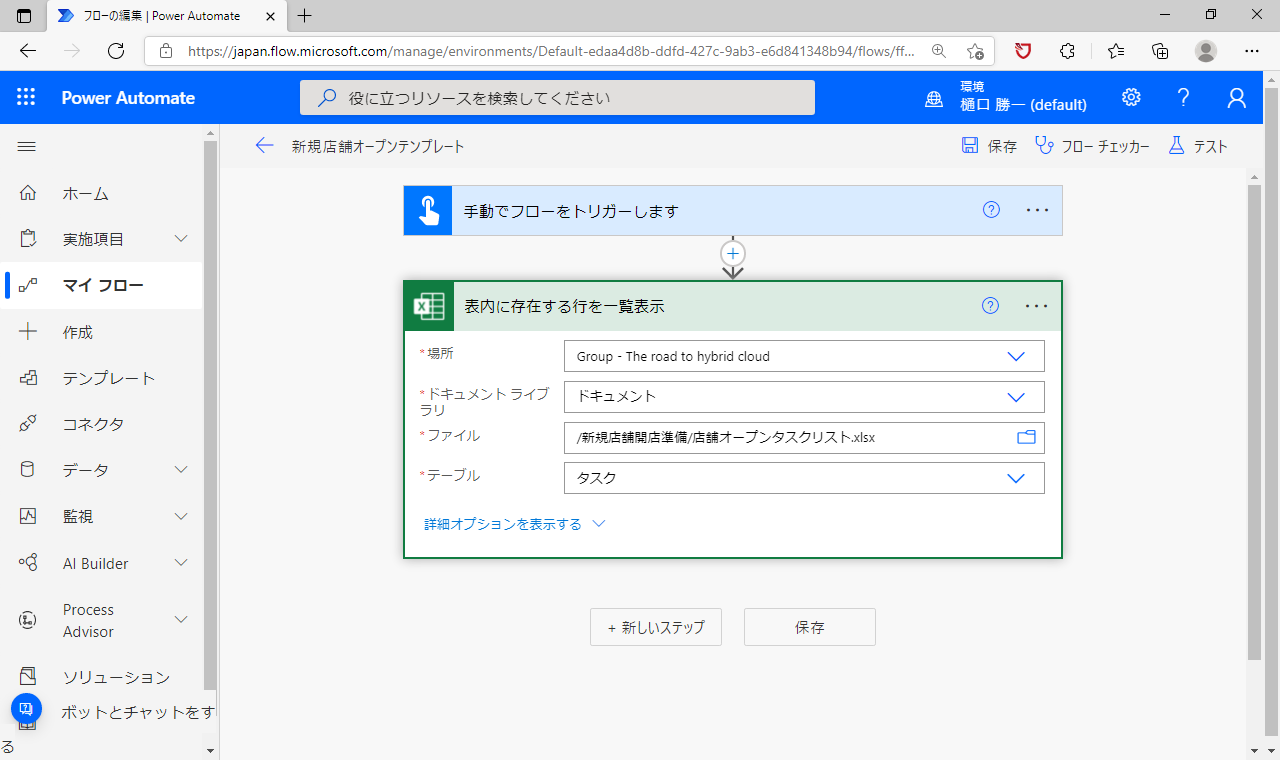The image size is (1280, 760).
Task: Go back in the browser
Action: 28,51
